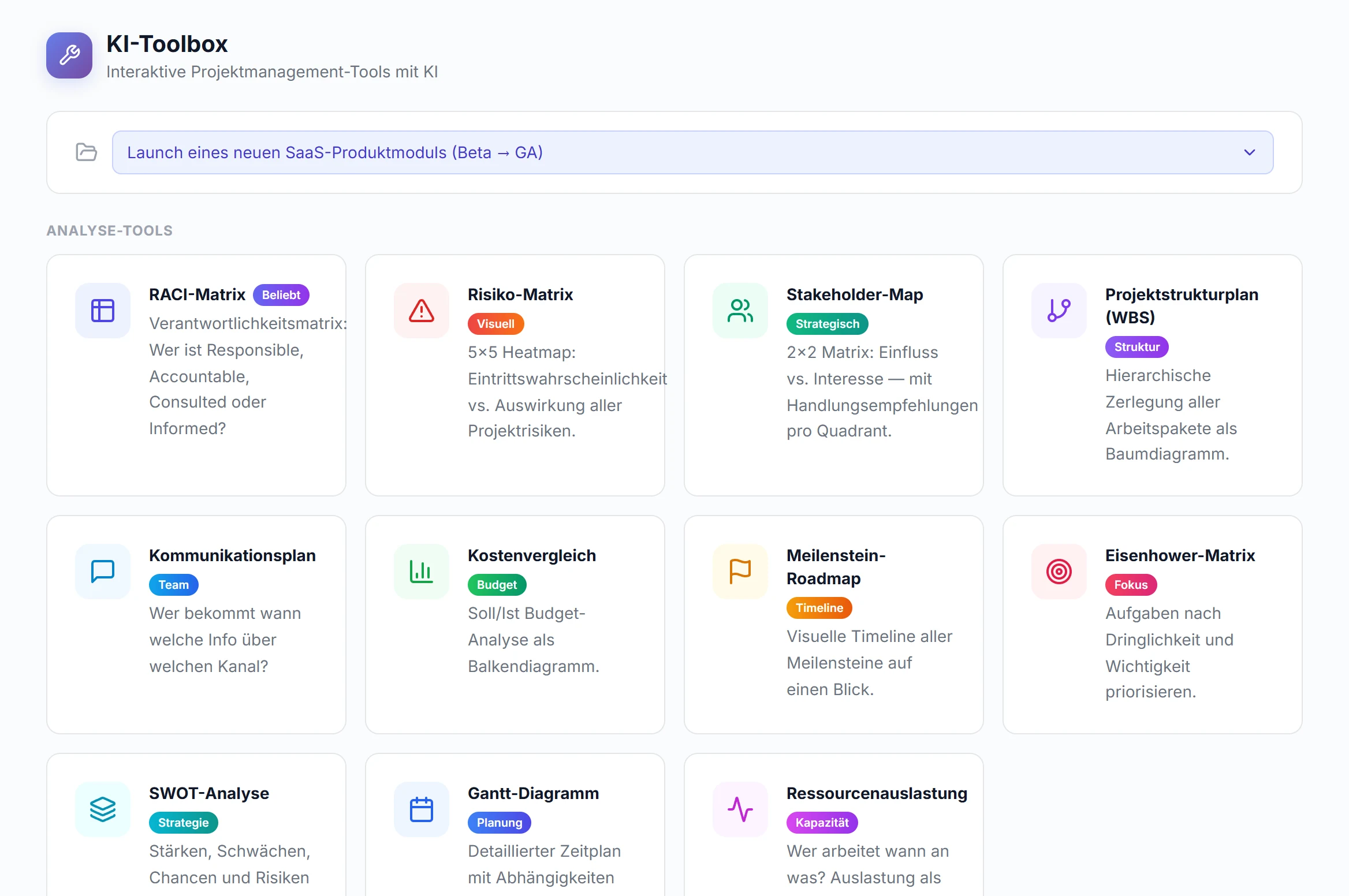Click the KI-Toolbox wrench logo icon

[69, 55]
